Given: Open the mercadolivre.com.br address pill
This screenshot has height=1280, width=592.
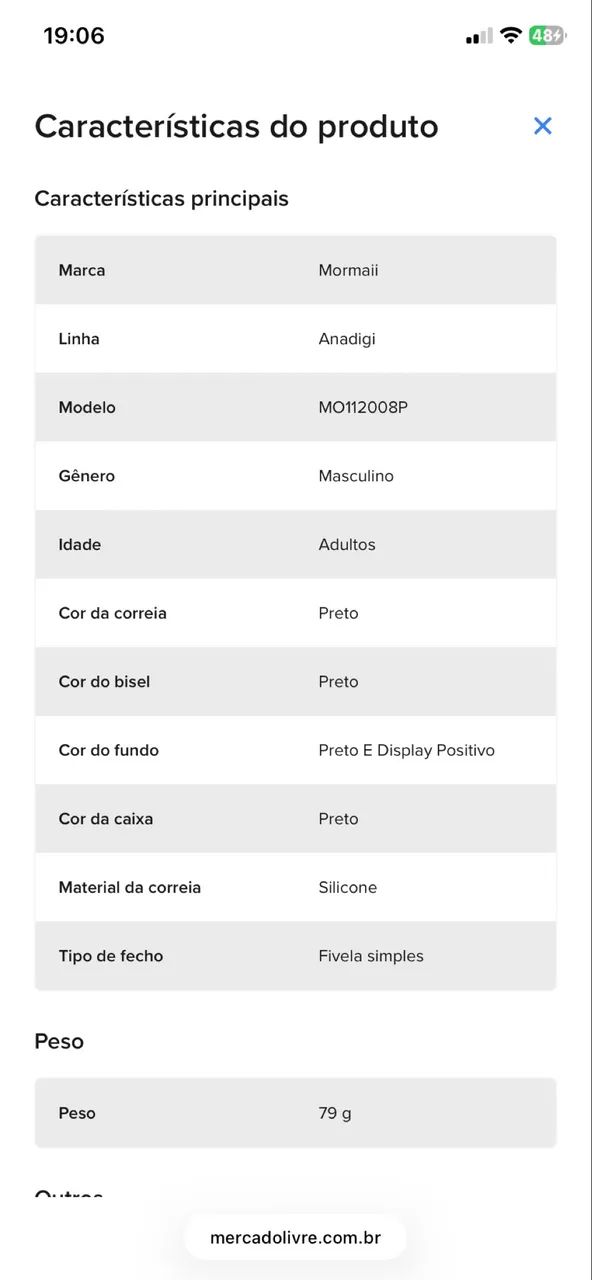Looking at the screenshot, I should [296, 1237].
